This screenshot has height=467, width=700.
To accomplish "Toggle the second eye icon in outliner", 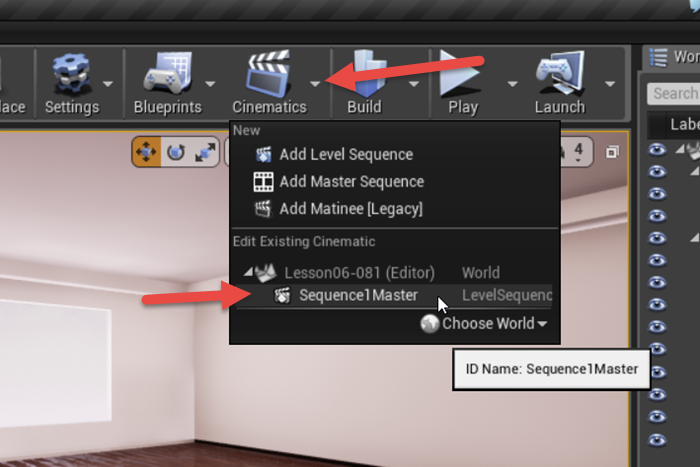I will tap(657, 171).
